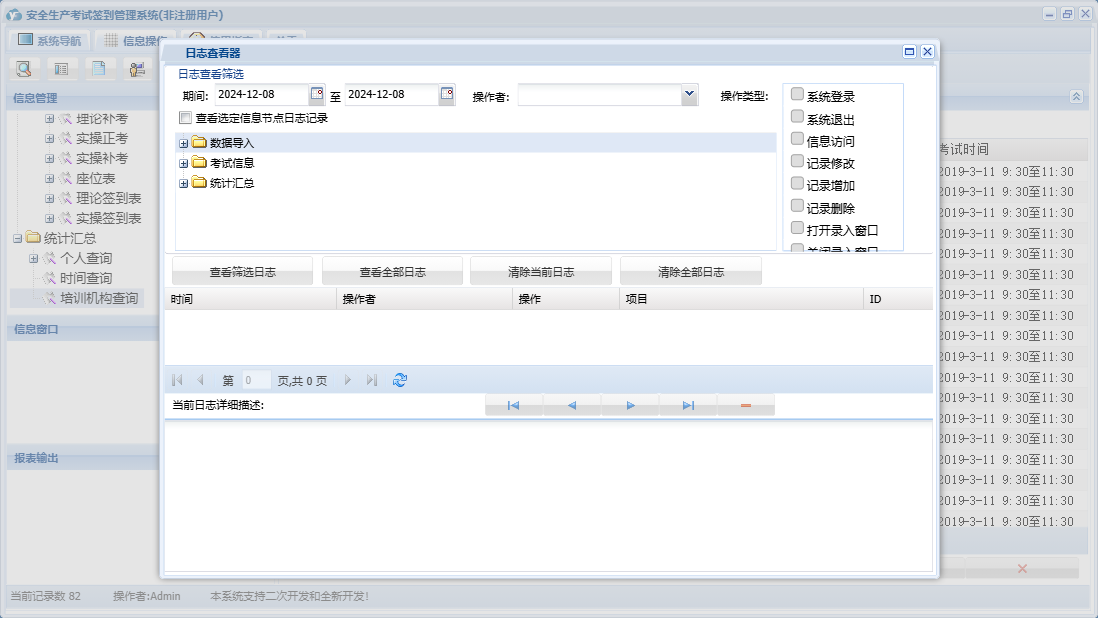Expand 实操正考 node in sidebar
Screen dimensions: 1098x618
50,139
